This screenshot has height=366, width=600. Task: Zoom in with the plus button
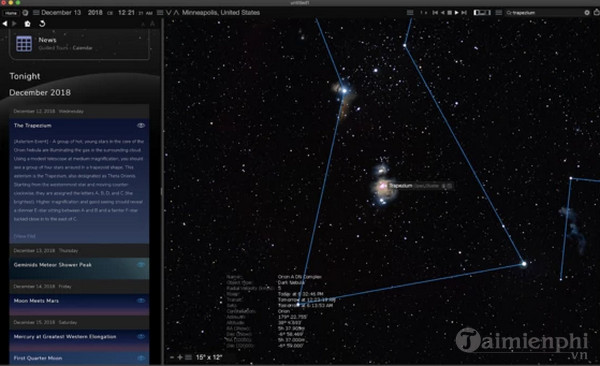pos(180,357)
